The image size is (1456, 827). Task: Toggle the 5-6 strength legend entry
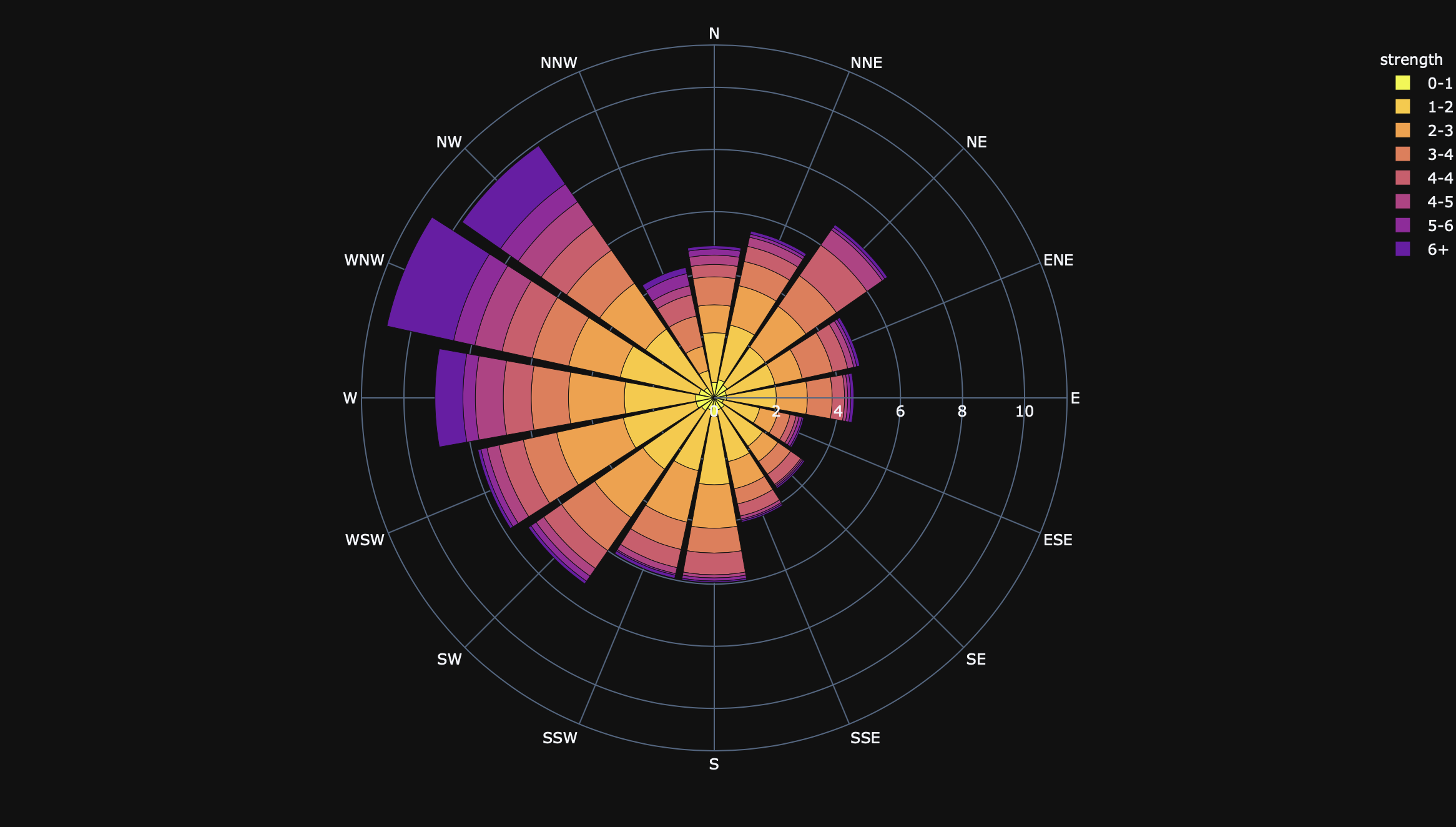point(1424,225)
